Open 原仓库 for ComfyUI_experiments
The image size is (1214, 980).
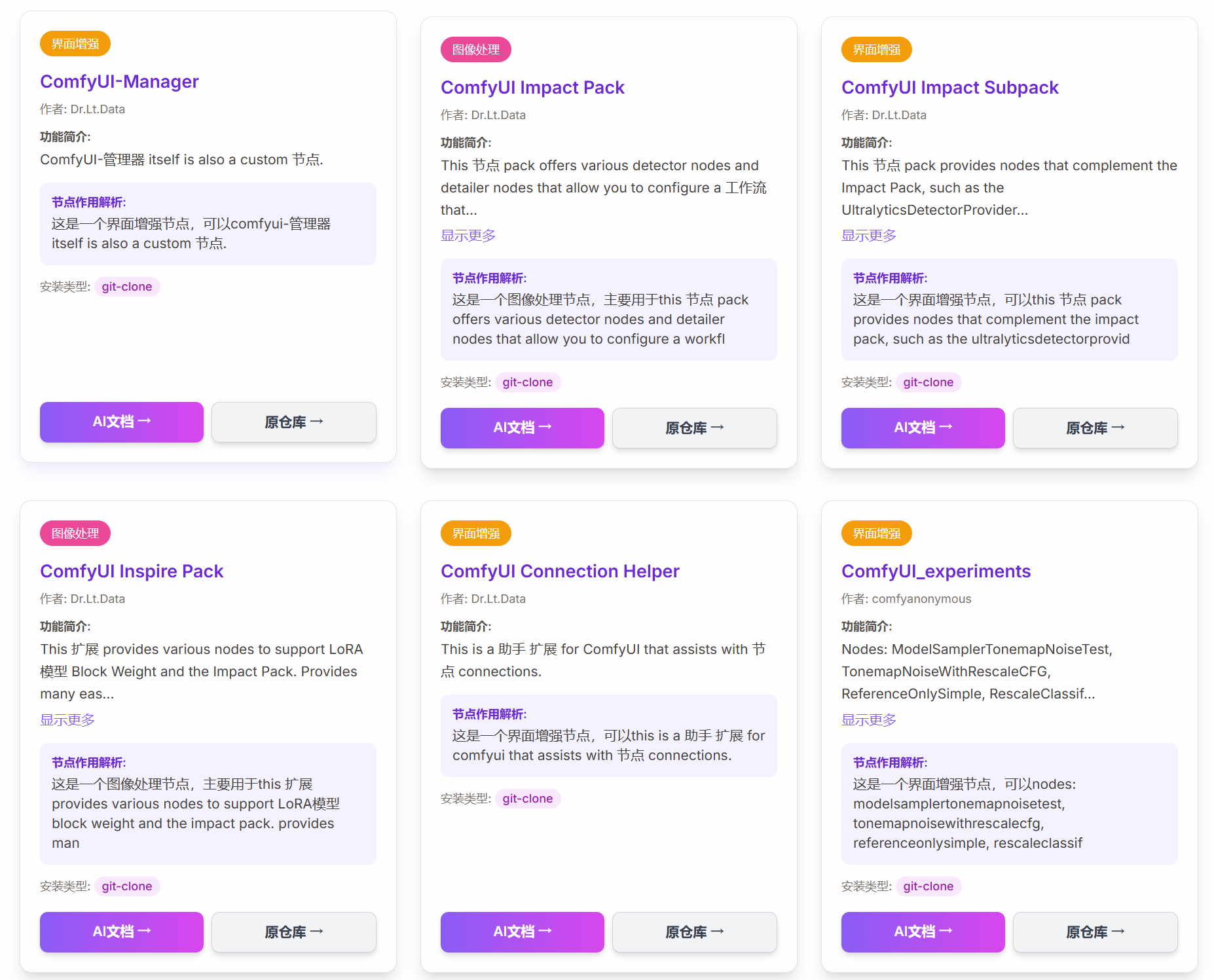pos(1095,932)
